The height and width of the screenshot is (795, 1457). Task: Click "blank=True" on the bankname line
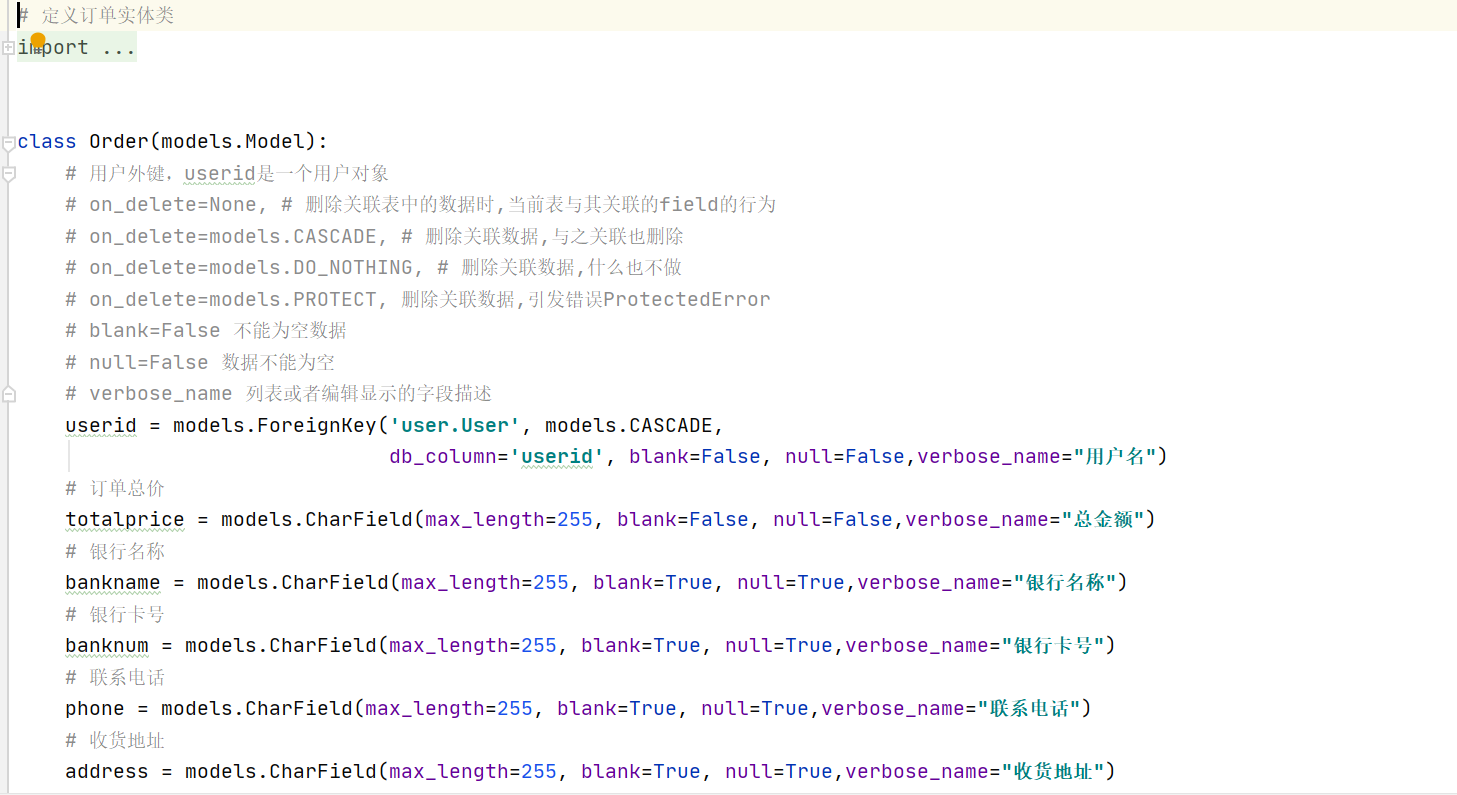(653, 583)
